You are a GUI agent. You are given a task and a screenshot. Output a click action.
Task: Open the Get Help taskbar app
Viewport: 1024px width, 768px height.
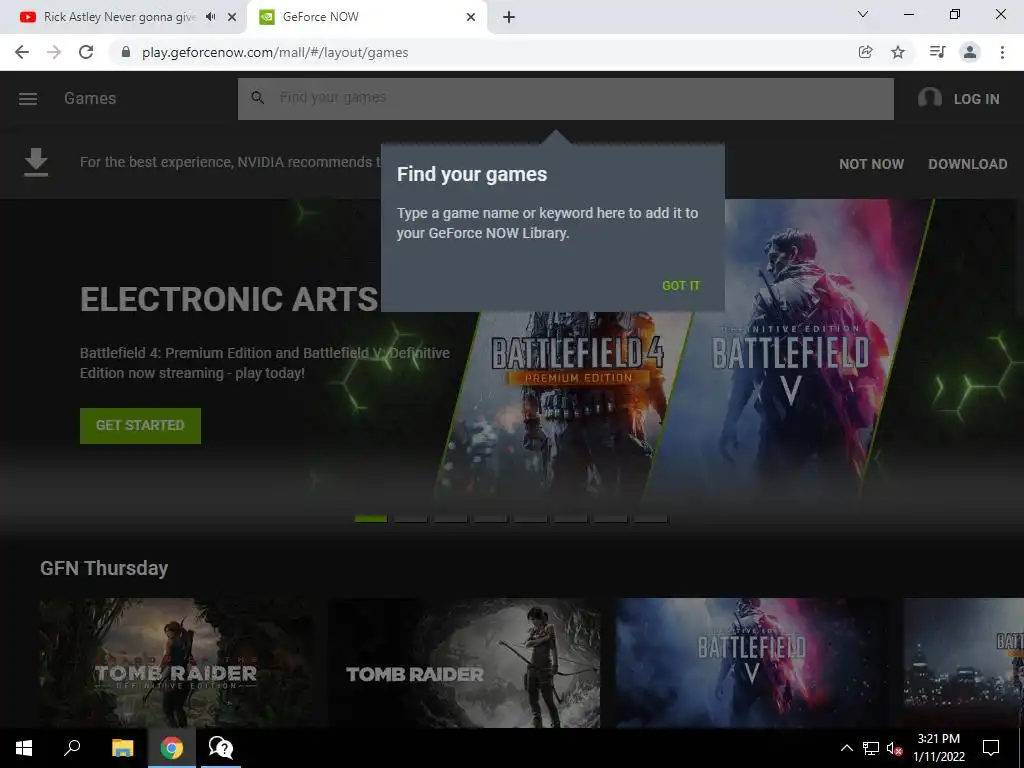pos(221,748)
